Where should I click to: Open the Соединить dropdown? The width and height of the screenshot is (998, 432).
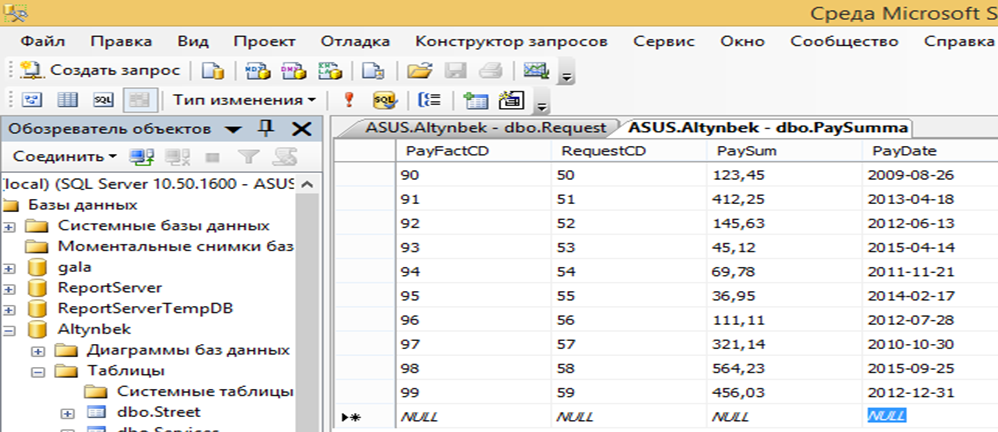pyautogui.click(x=65, y=156)
